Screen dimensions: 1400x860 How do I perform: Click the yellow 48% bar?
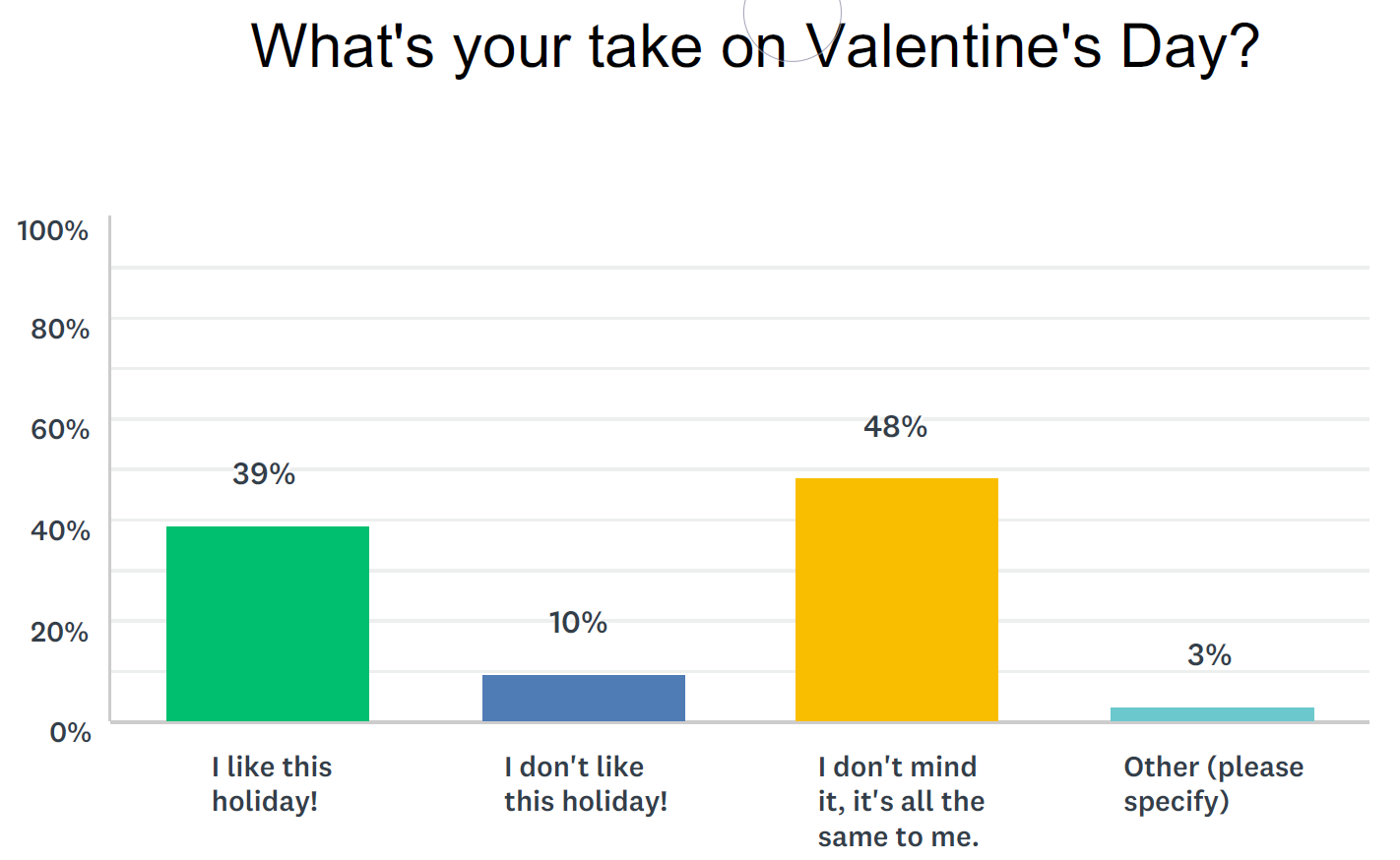(897, 600)
